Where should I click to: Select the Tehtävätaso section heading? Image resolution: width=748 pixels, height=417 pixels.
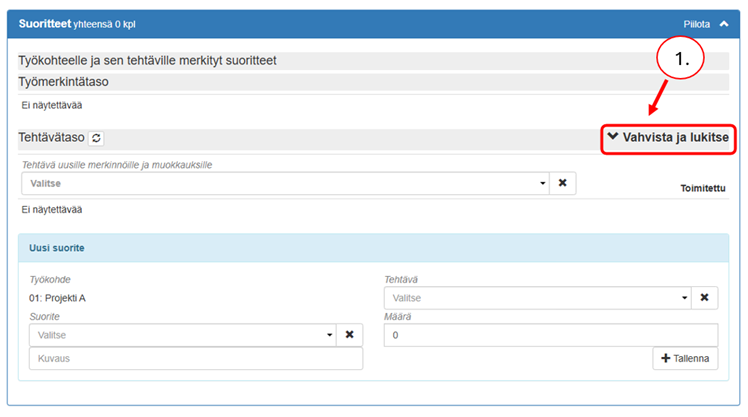pyautogui.click(x=51, y=138)
